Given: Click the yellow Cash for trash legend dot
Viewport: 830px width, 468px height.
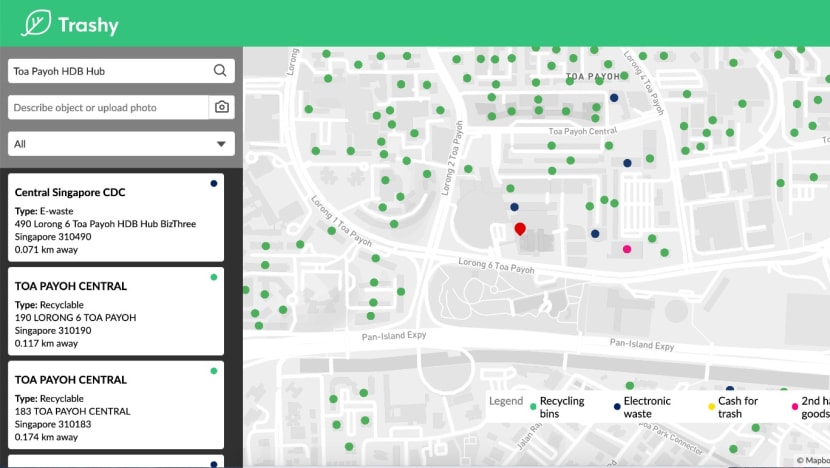Looking at the screenshot, I should pyautogui.click(x=711, y=407).
